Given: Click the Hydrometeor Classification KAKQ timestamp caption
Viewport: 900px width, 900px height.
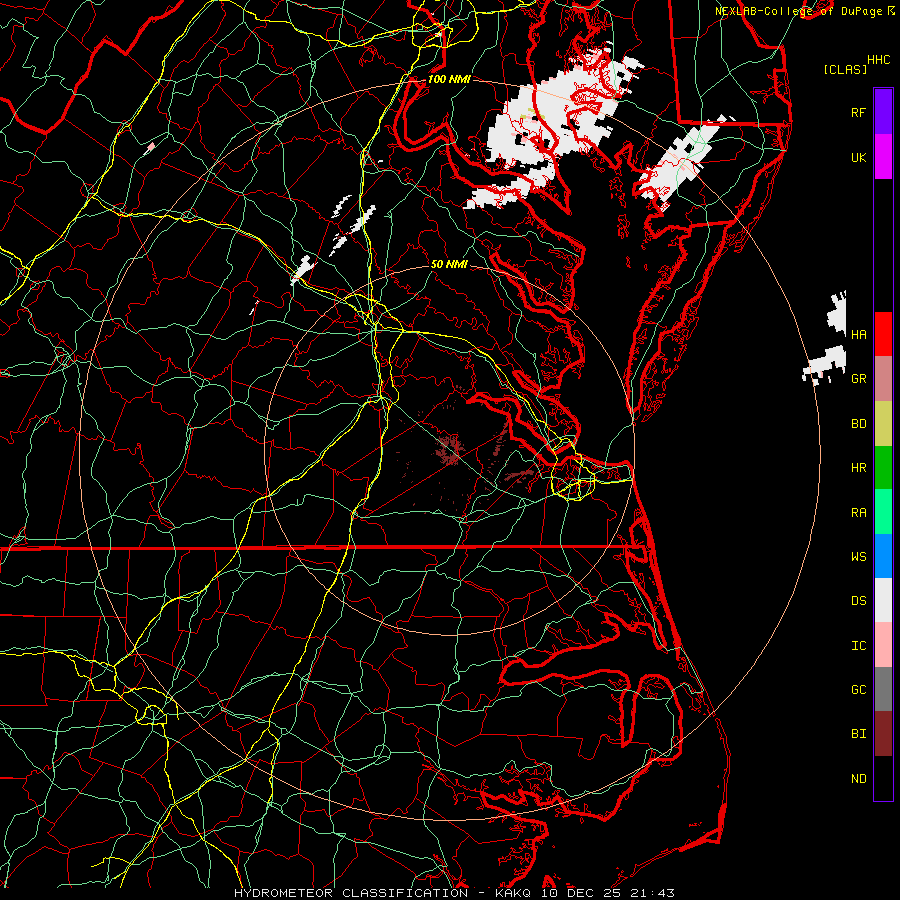Looking at the screenshot, I should [454, 893].
